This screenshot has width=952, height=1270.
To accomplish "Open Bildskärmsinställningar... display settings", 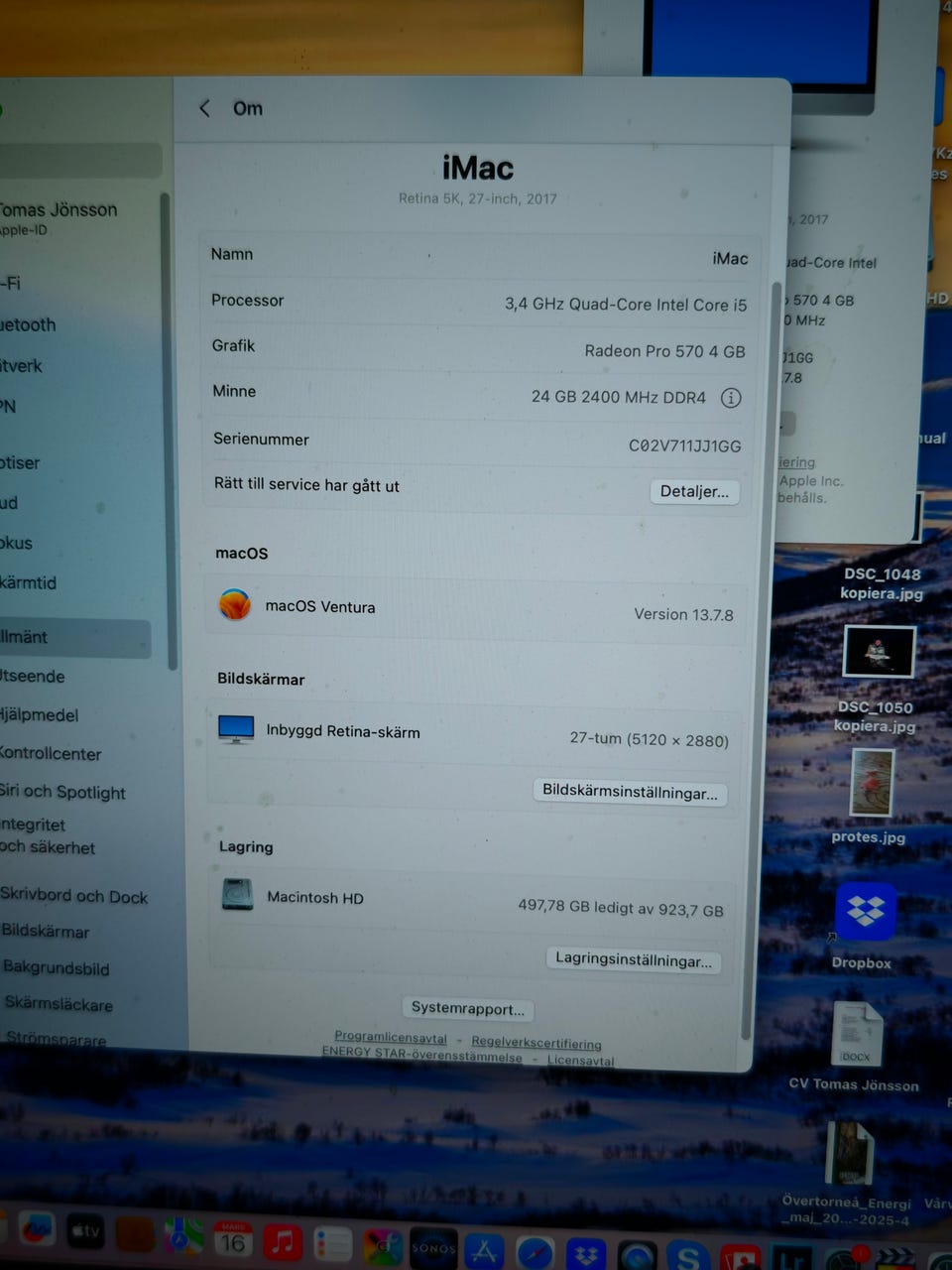I will (x=630, y=792).
